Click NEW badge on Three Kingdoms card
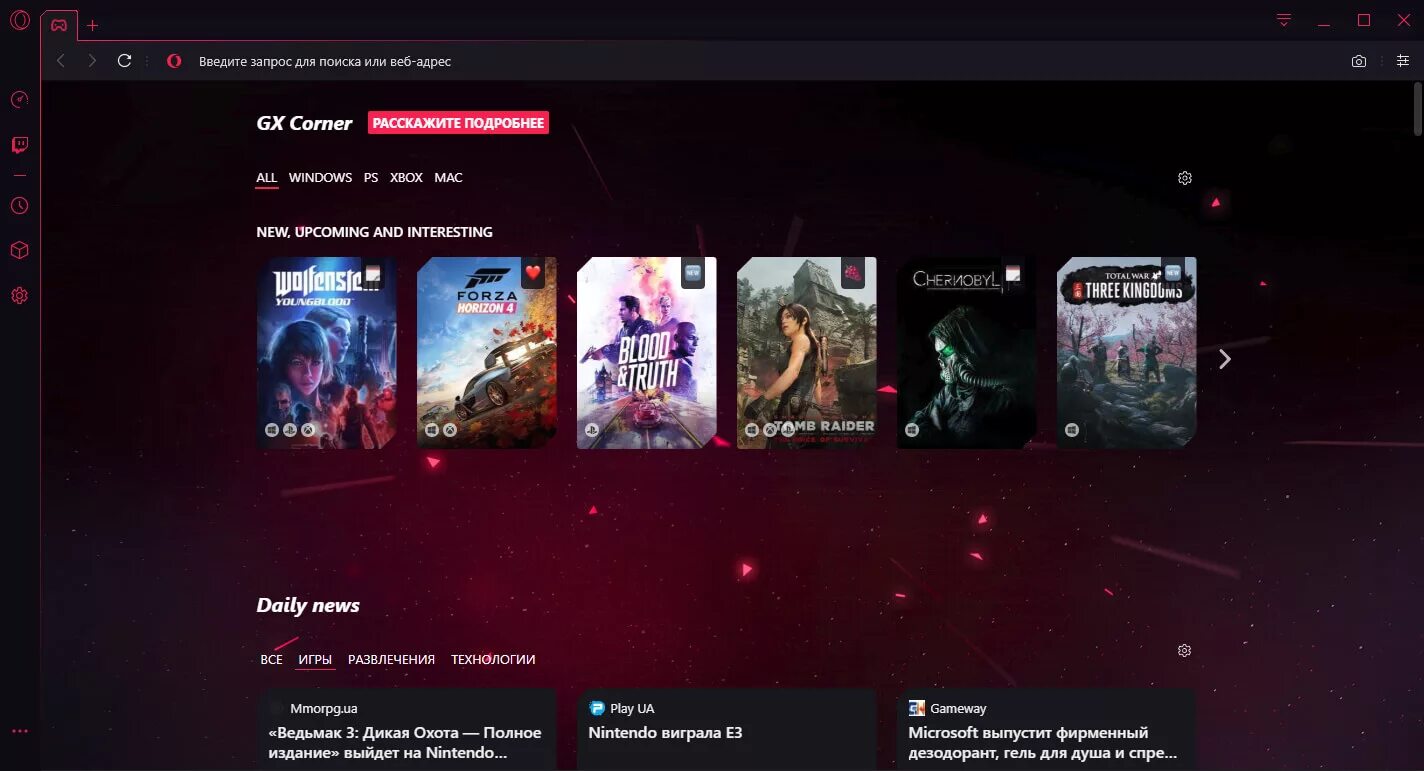Screen dimensions: 1424x771 click(x=1173, y=272)
